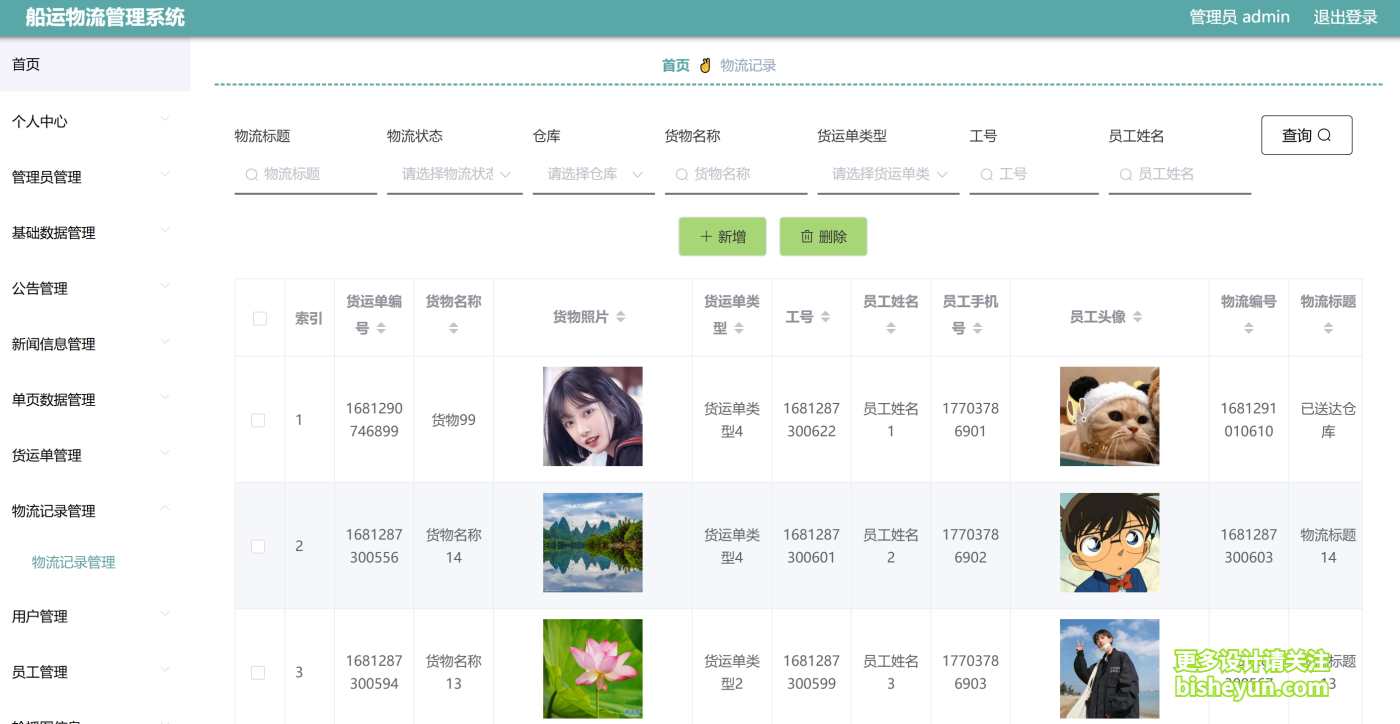Click cell 货物99 in row 1
The width and height of the screenshot is (1400, 724).
click(453, 420)
